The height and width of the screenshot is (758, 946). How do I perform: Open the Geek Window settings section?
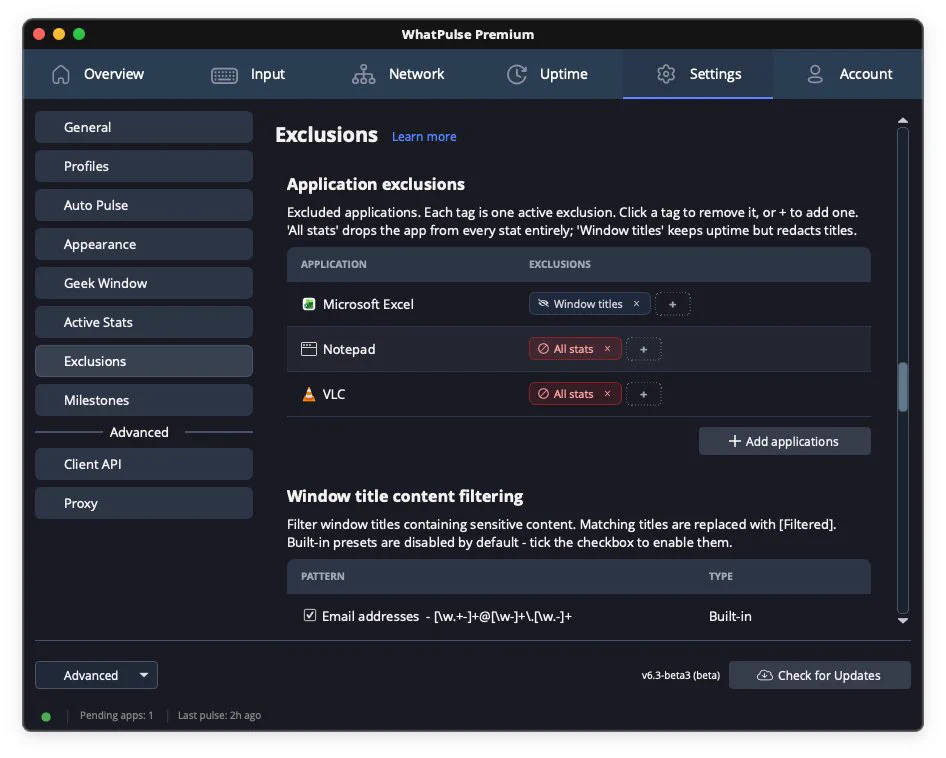[144, 283]
